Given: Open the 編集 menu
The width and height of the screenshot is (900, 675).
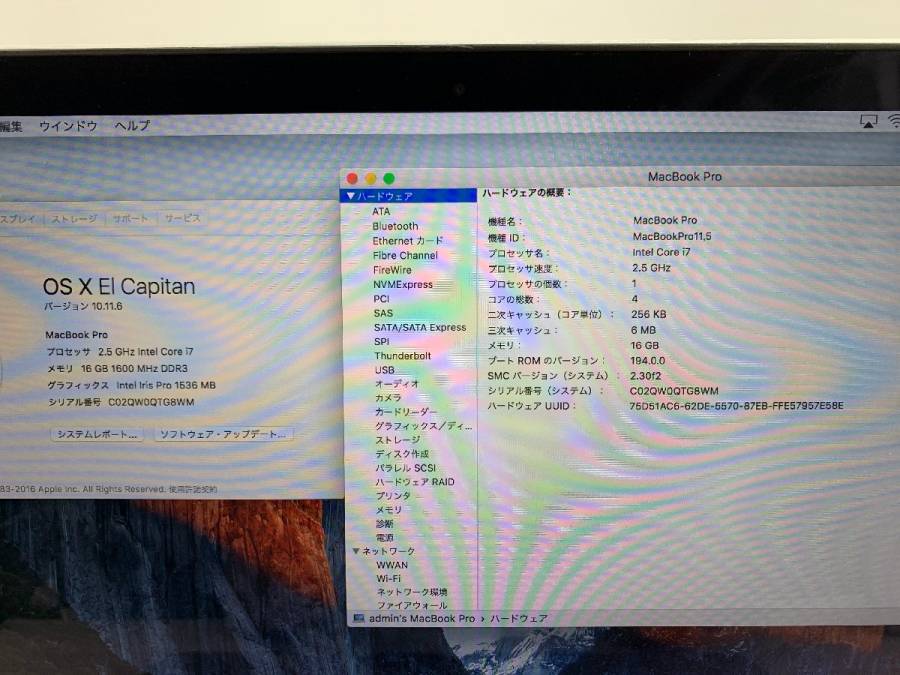Looking at the screenshot, I should (x=11, y=126).
